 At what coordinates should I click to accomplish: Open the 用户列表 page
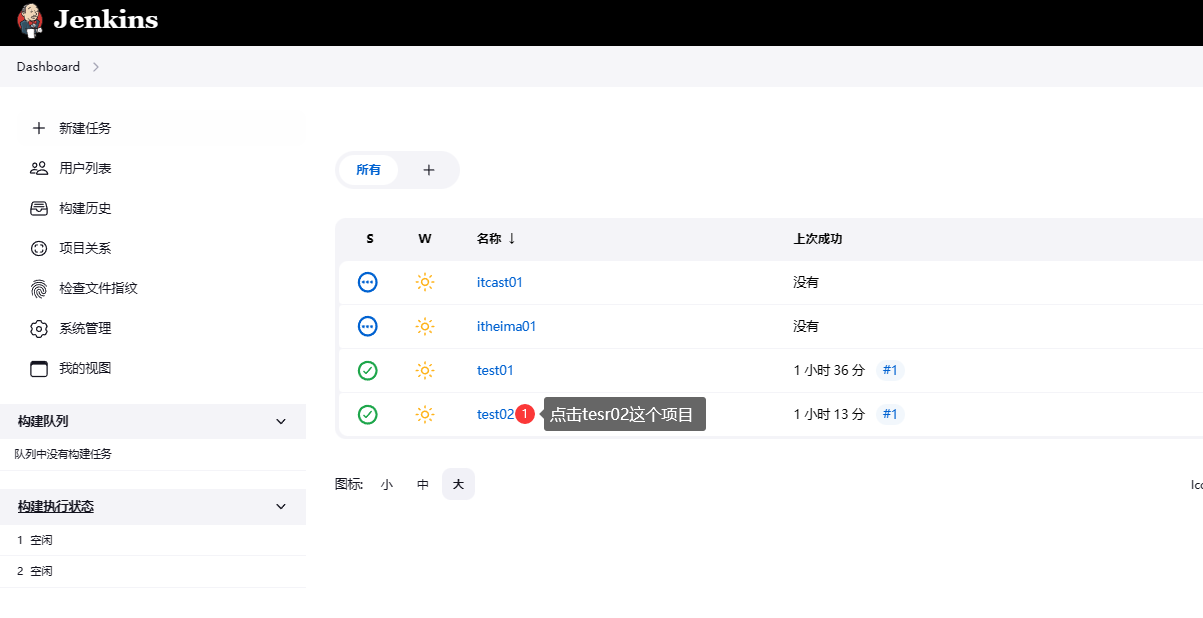tap(85, 168)
